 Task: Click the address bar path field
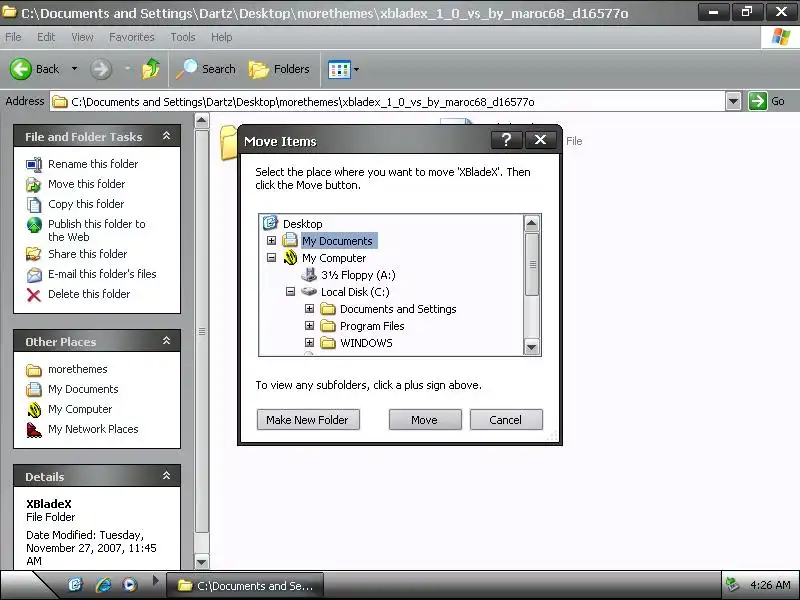point(388,102)
